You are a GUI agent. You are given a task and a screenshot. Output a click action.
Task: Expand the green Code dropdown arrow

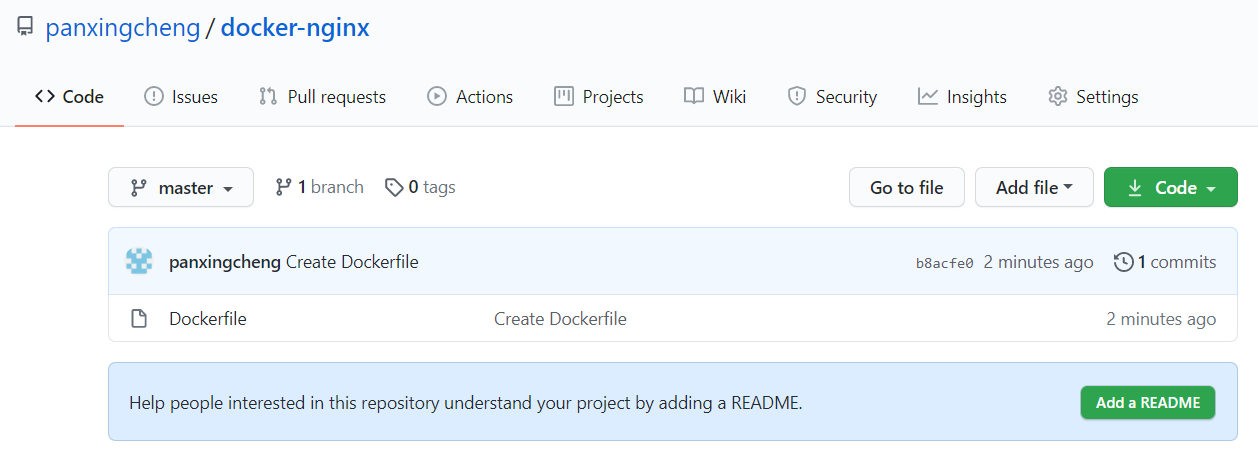1211,189
